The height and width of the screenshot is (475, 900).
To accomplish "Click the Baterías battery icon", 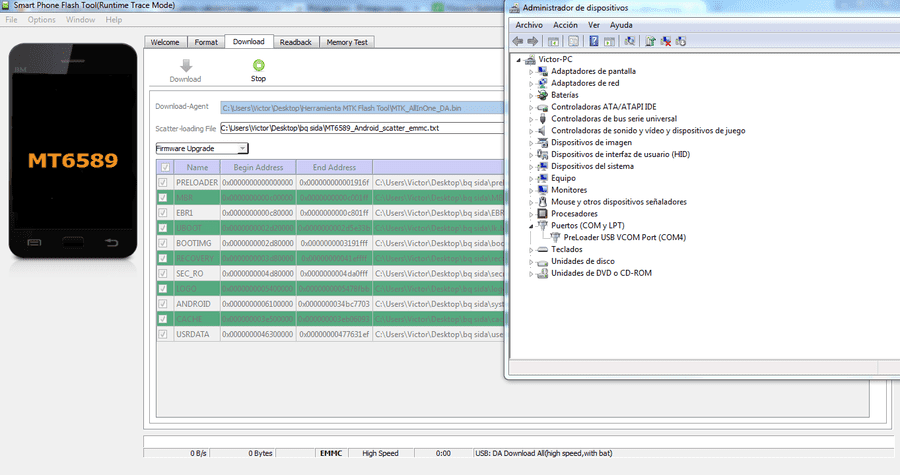I will (x=542, y=95).
